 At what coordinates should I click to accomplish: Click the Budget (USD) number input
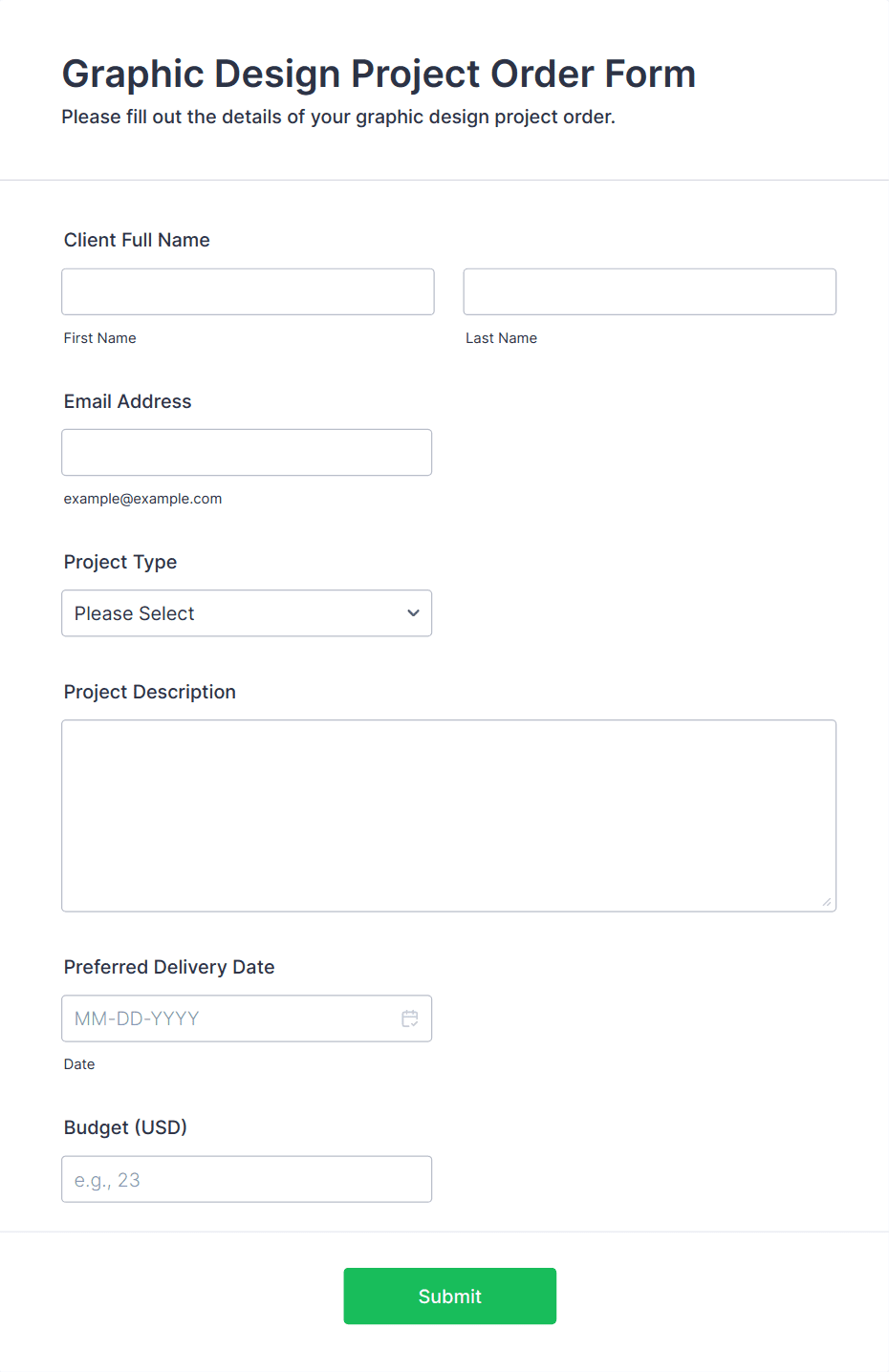click(247, 1179)
